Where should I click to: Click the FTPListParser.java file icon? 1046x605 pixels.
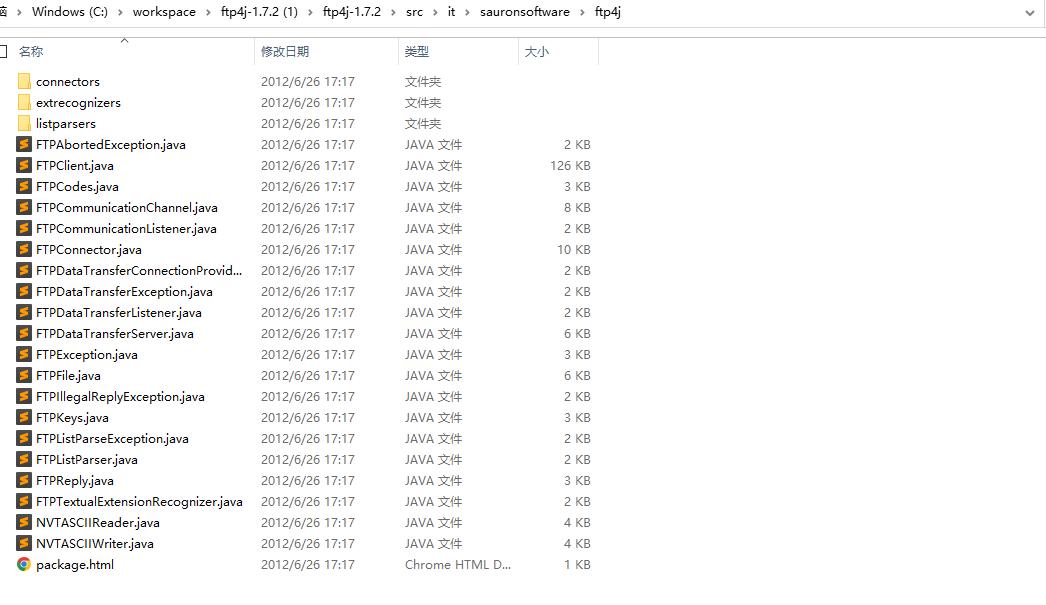(24, 460)
